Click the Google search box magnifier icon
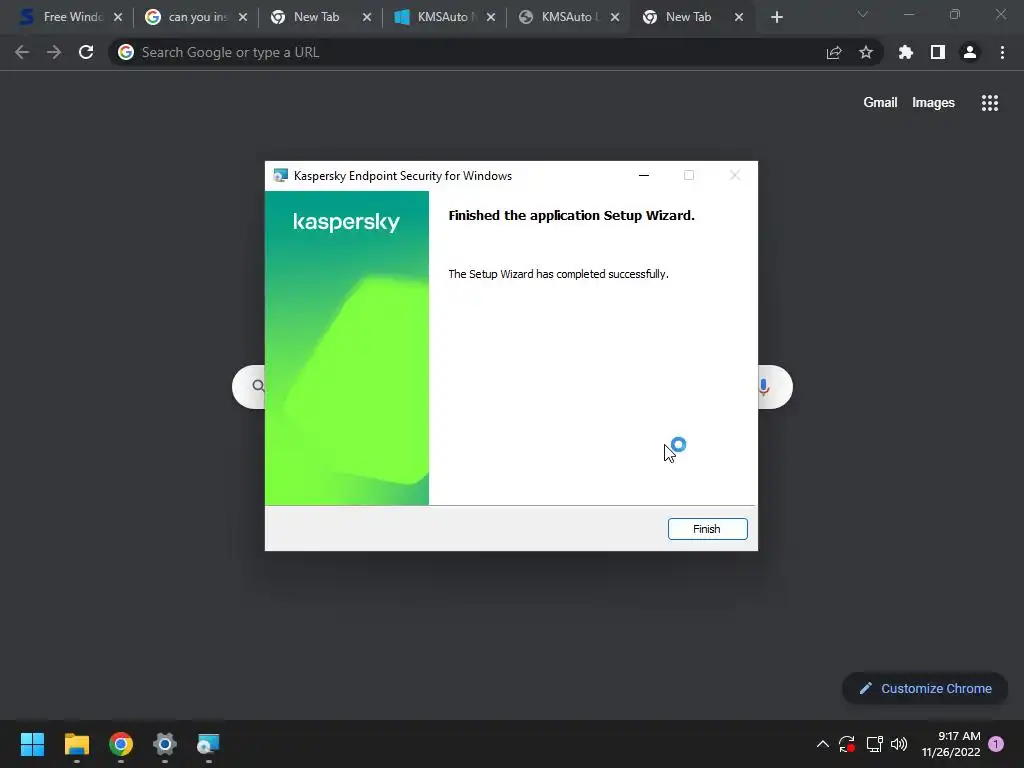The width and height of the screenshot is (1024, 768). [259, 386]
